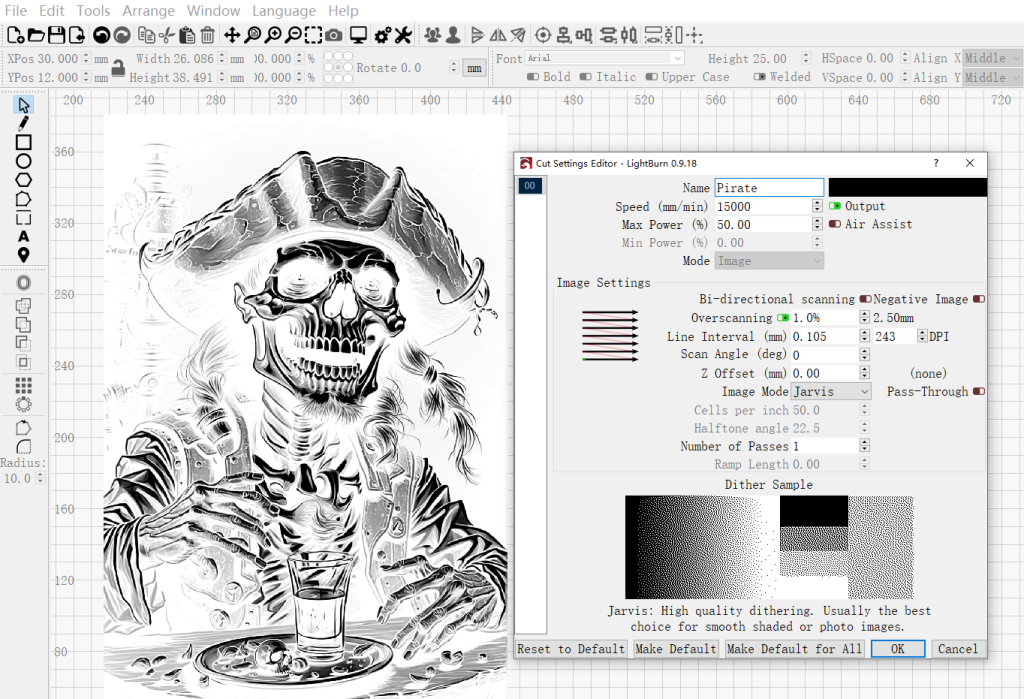Select layer 00 in the layer list
The height and width of the screenshot is (699, 1024).
point(530,186)
